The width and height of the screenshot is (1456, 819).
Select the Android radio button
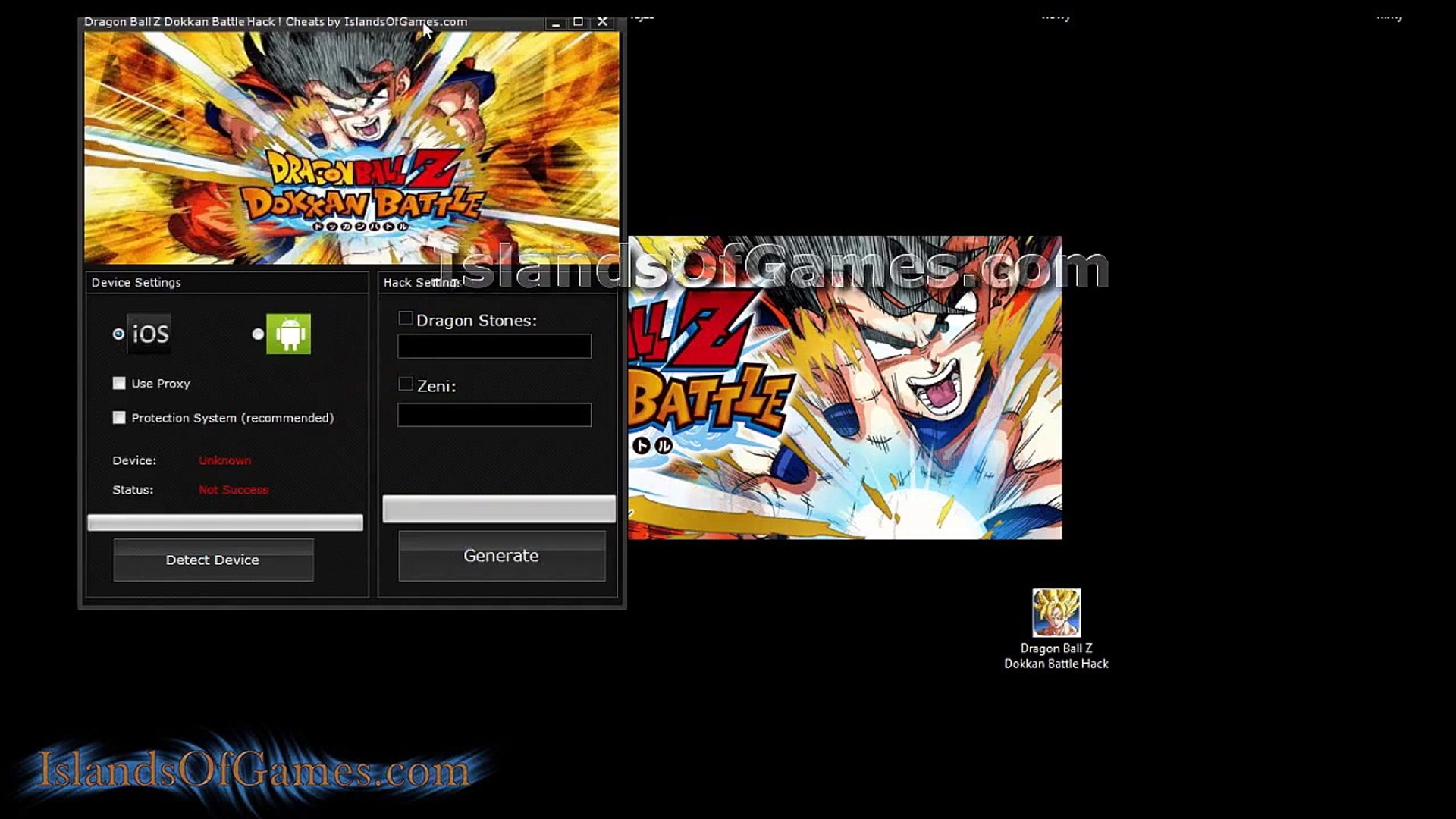click(258, 334)
